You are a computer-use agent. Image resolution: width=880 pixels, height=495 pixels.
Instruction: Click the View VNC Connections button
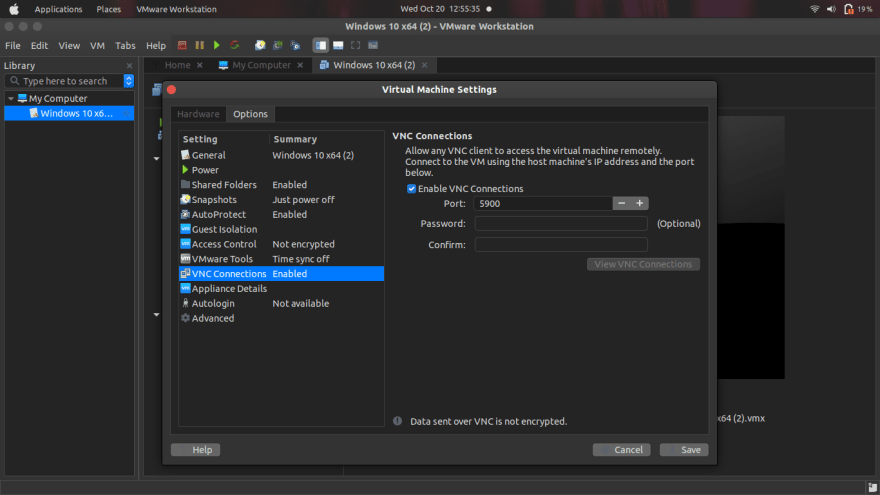click(643, 264)
